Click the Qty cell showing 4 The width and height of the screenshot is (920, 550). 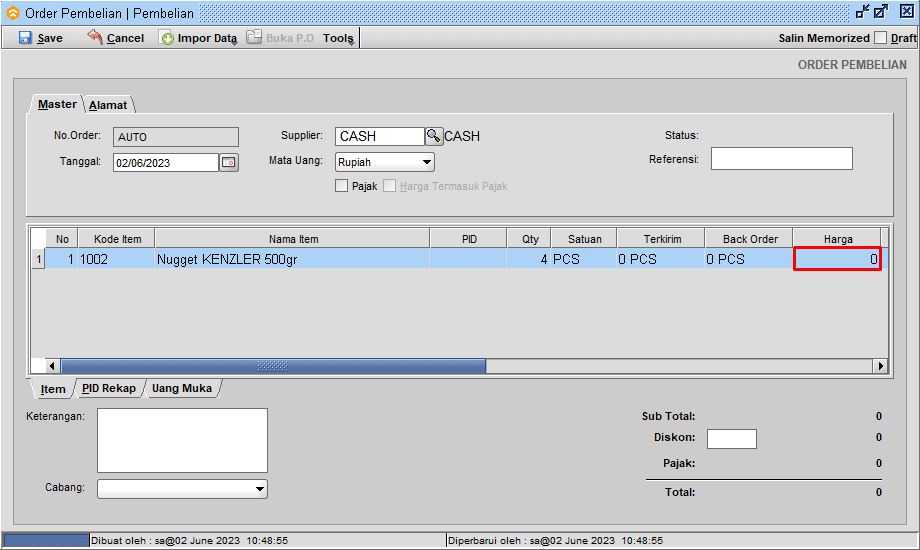(528, 259)
